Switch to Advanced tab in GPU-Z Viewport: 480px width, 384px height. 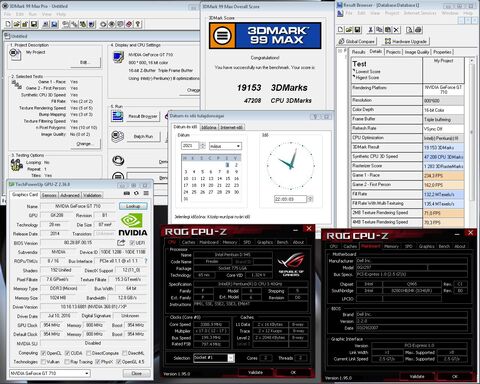(x=70, y=195)
